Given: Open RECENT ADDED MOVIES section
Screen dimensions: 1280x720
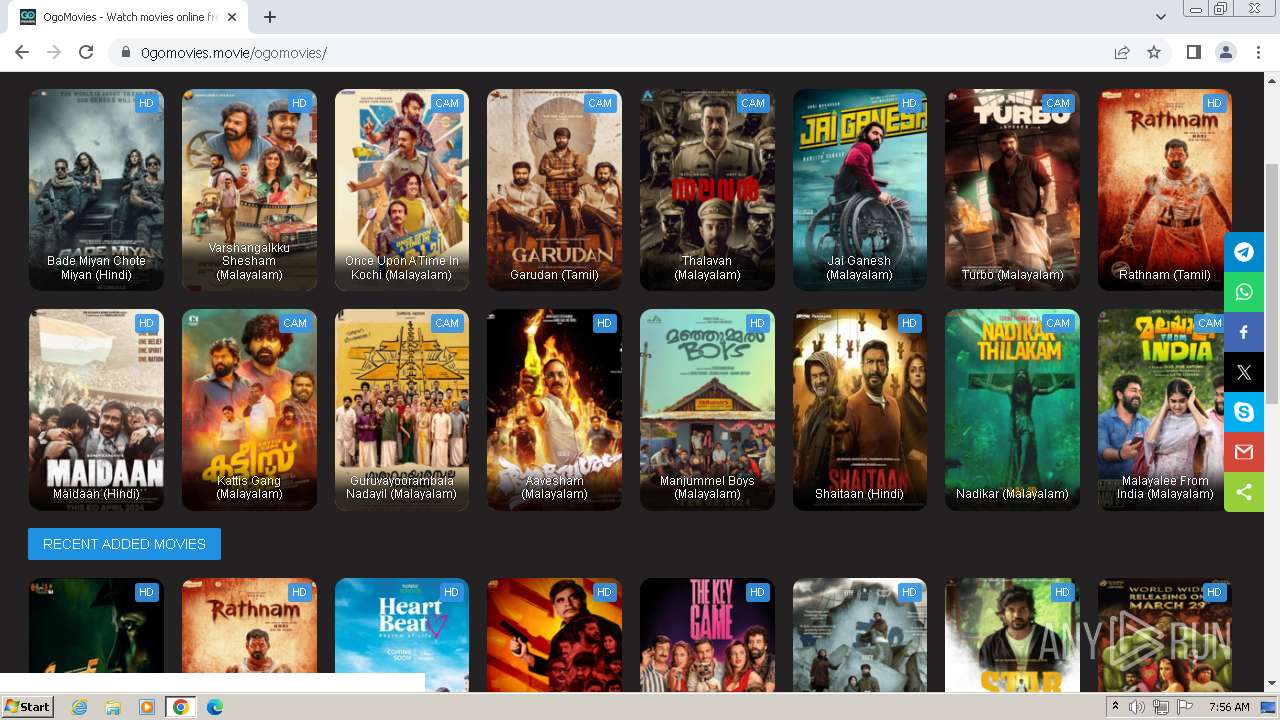Looking at the screenshot, I should [124, 544].
